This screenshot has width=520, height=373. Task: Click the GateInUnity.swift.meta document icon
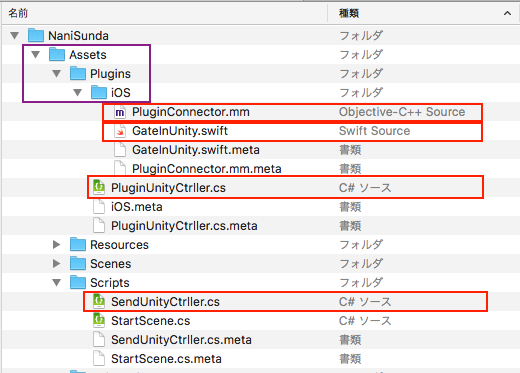click(x=120, y=150)
